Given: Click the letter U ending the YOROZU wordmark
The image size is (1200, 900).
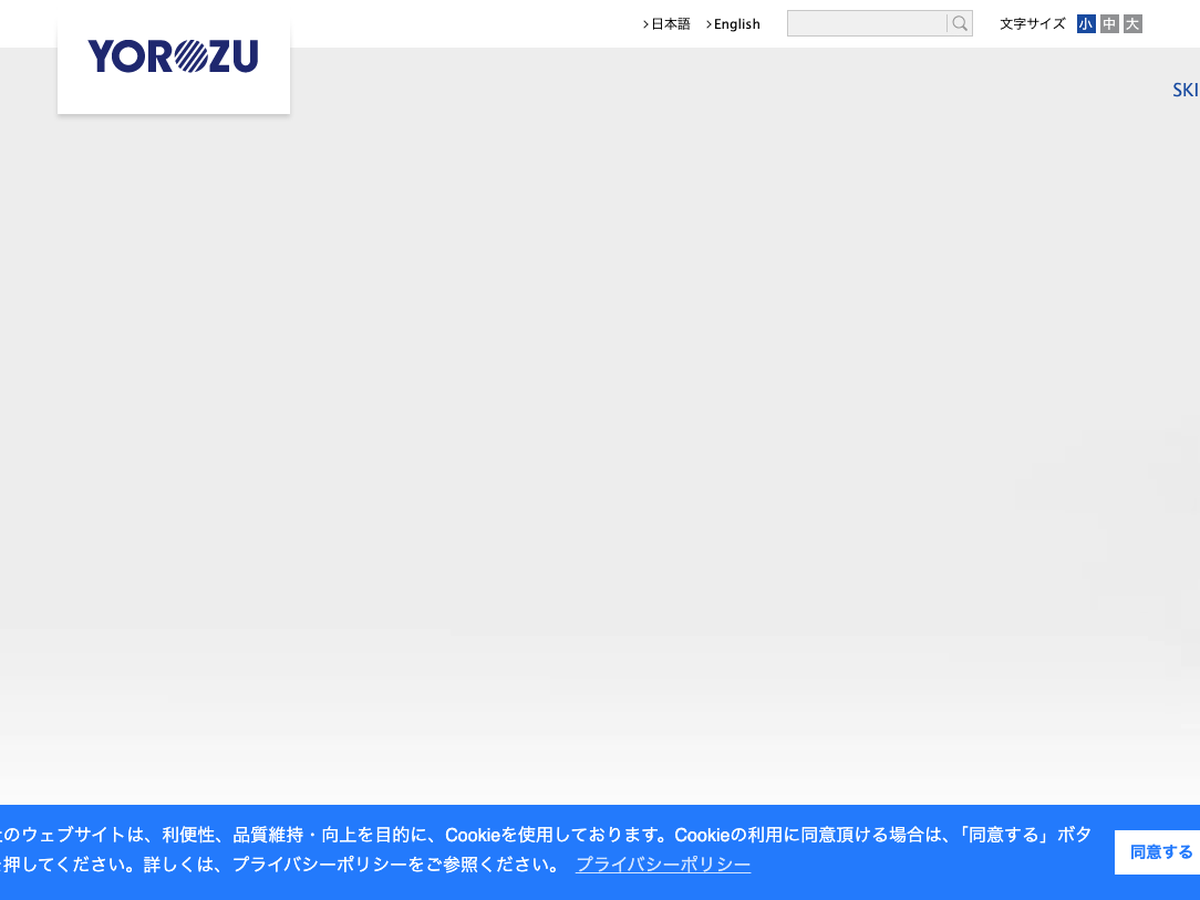Looking at the screenshot, I should (x=246, y=57).
